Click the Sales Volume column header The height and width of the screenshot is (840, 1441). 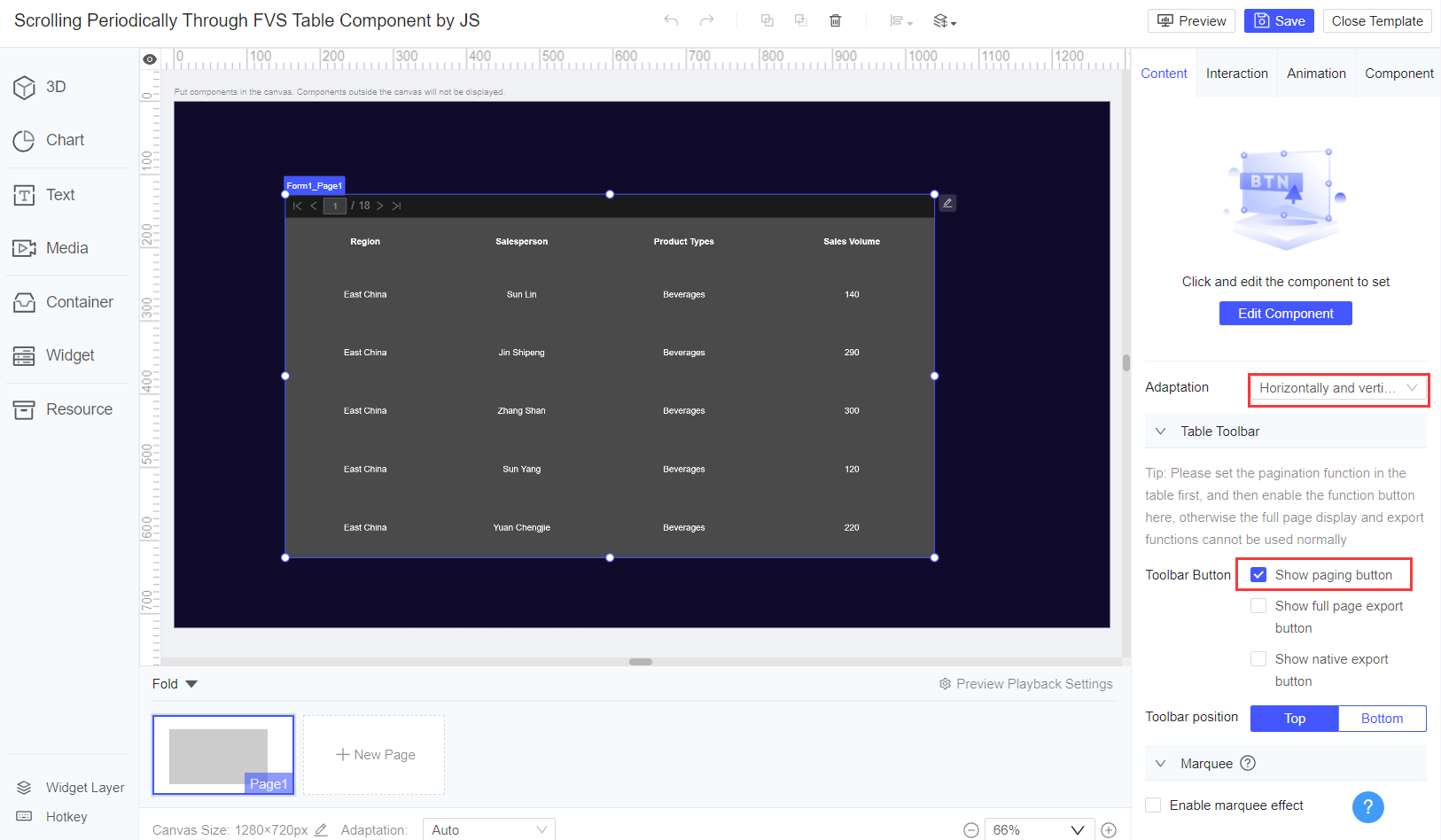point(852,241)
